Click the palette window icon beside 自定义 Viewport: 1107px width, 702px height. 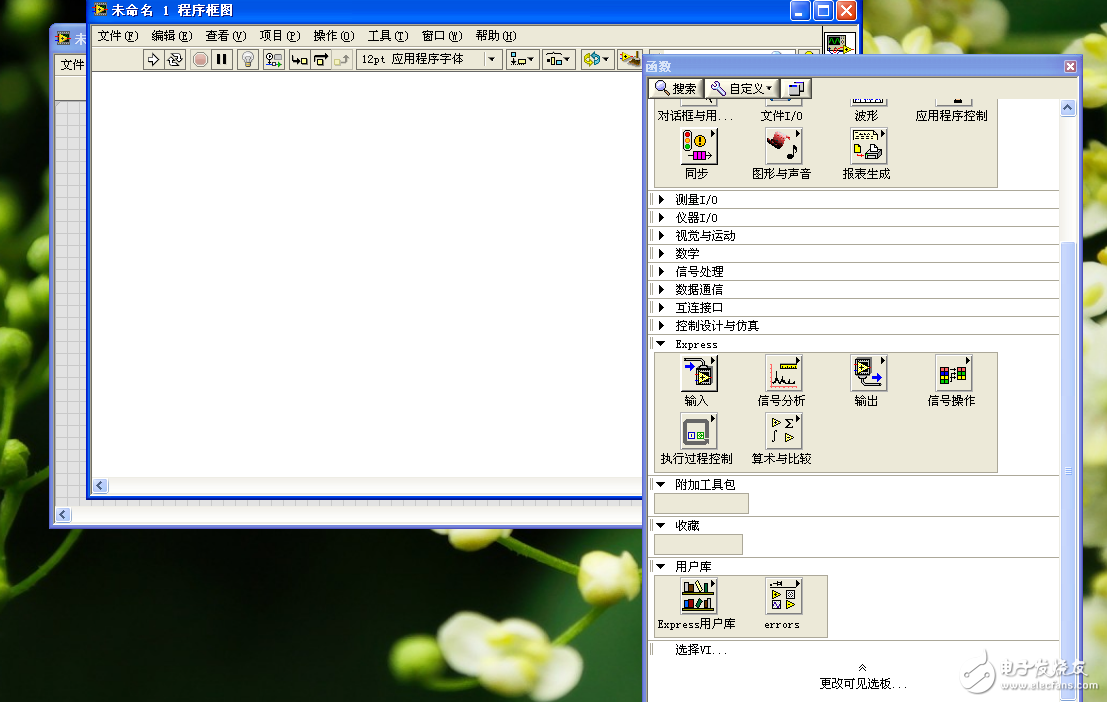click(796, 88)
